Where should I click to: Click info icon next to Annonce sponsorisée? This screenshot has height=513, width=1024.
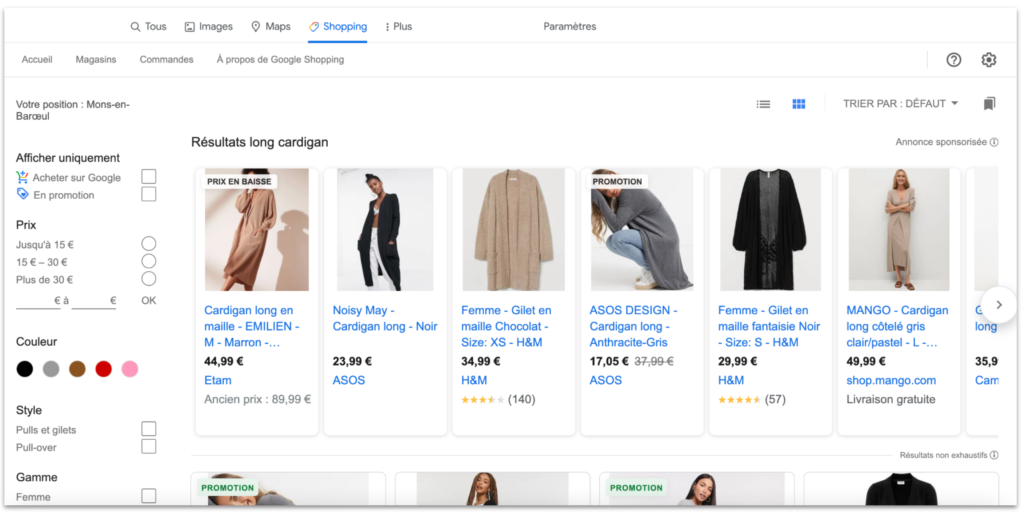pos(993,143)
